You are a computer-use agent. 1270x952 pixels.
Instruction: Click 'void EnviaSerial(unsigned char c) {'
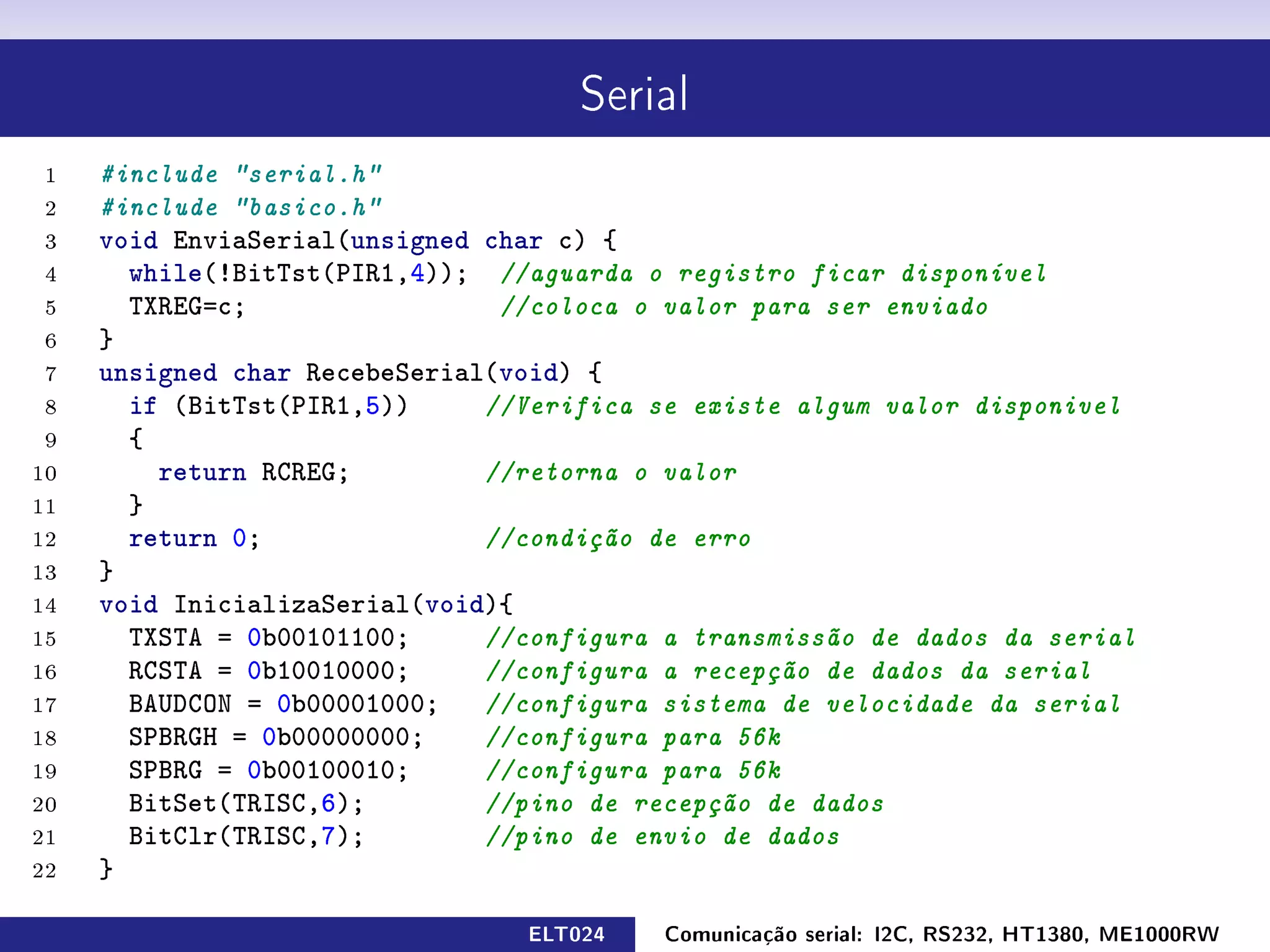tap(358, 240)
